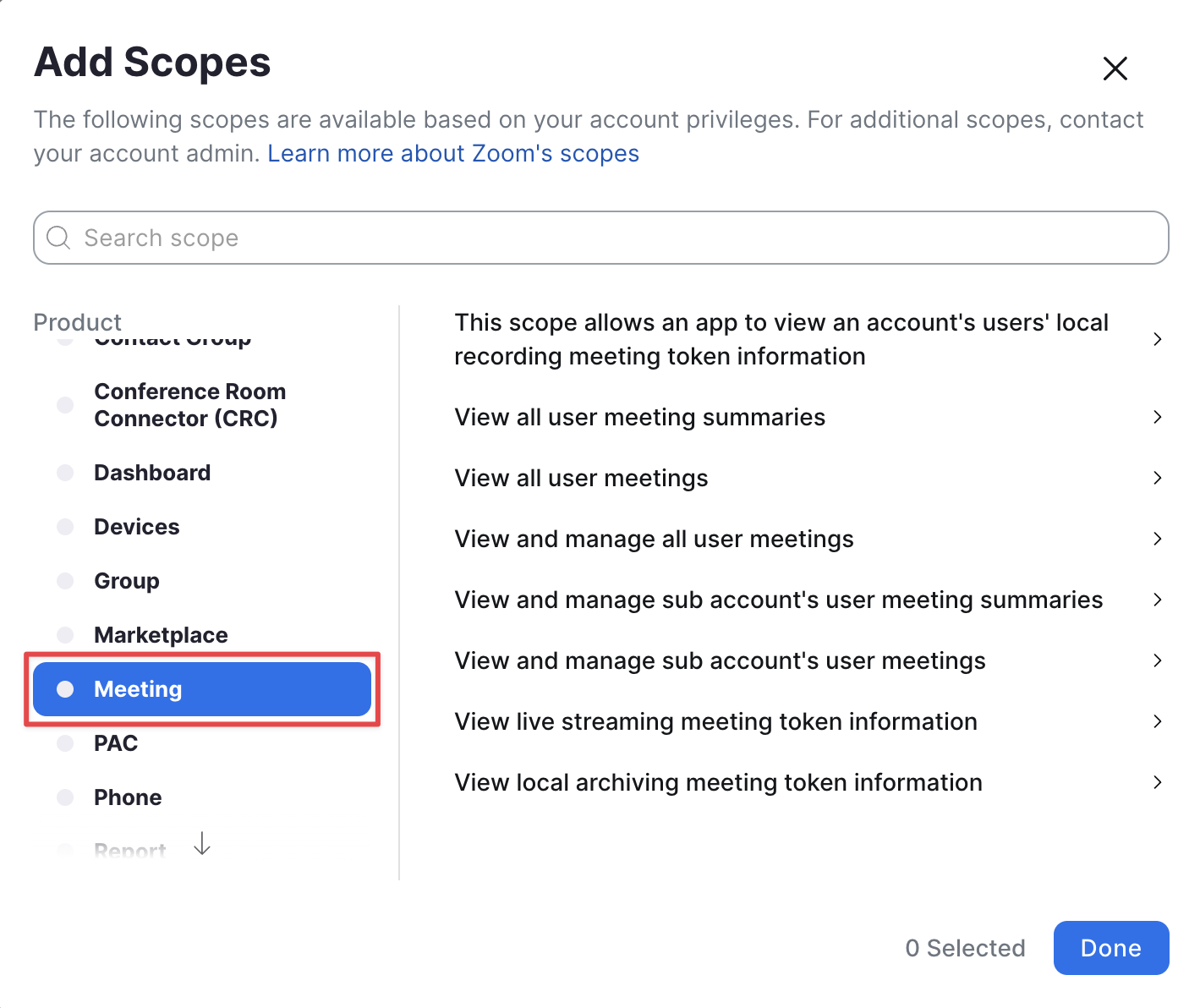The image size is (1200, 1008).
Task: Click 'View all user meetings' text
Action: (582, 478)
